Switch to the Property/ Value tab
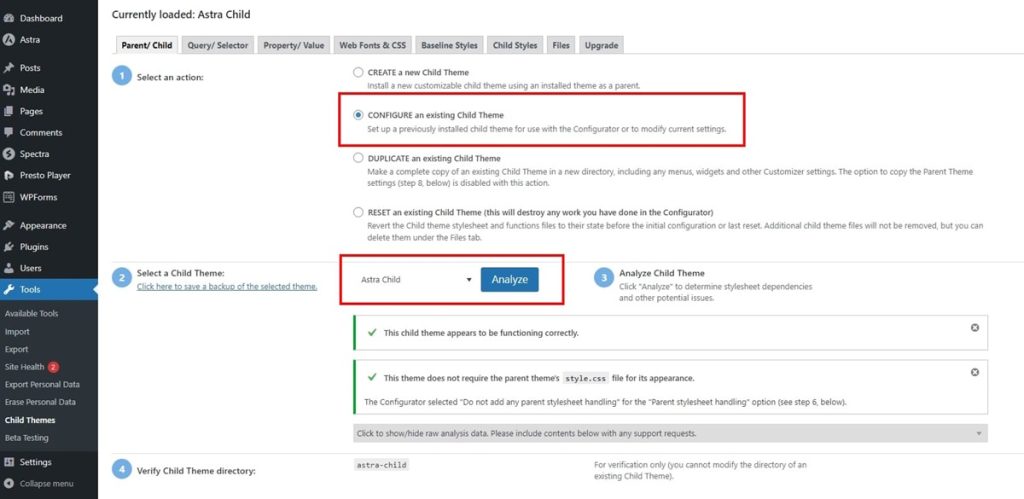Viewport: 1024px width, 499px height. [293, 45]
